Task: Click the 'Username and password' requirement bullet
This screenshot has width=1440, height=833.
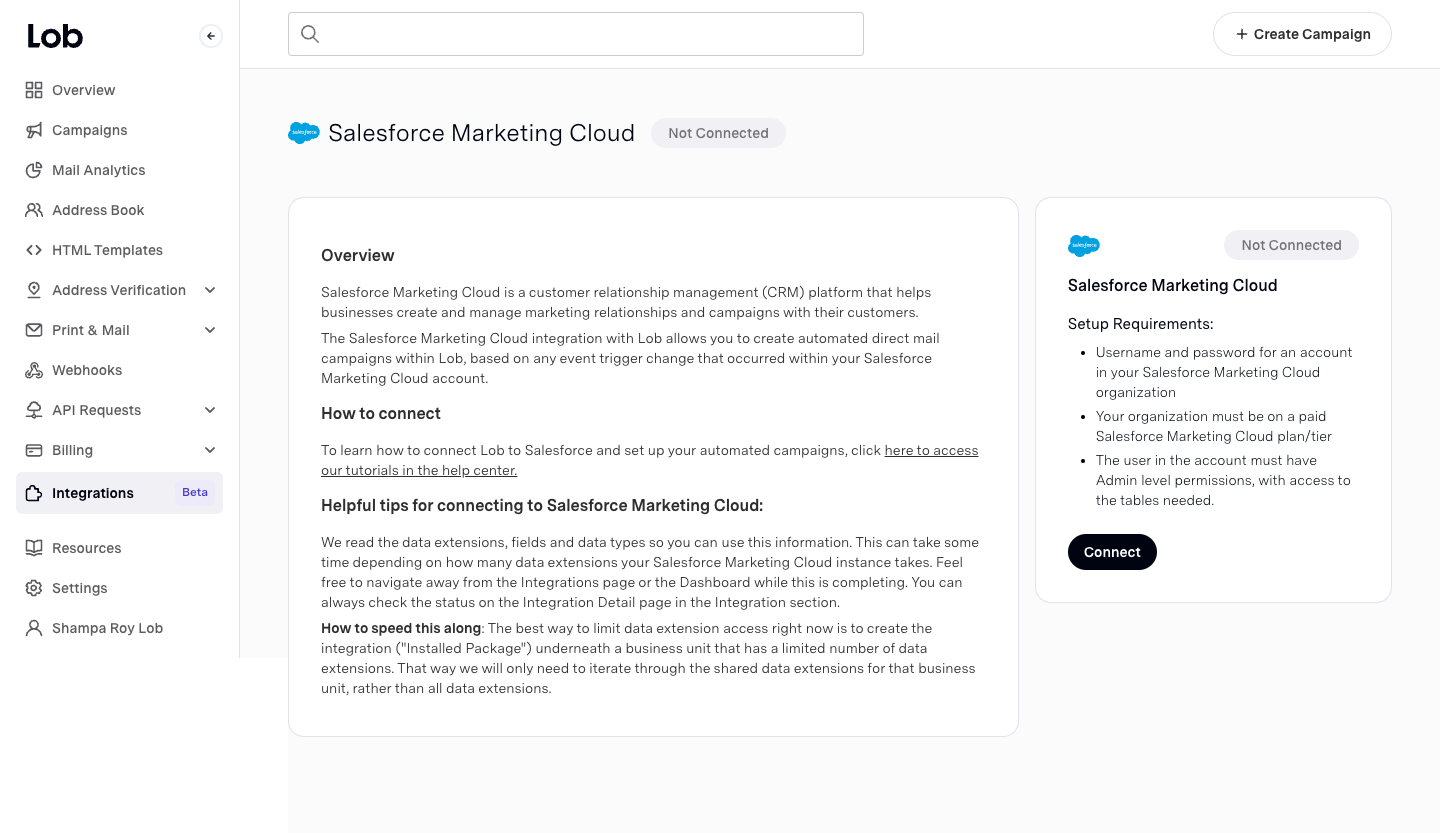Action: (1224, 372)
